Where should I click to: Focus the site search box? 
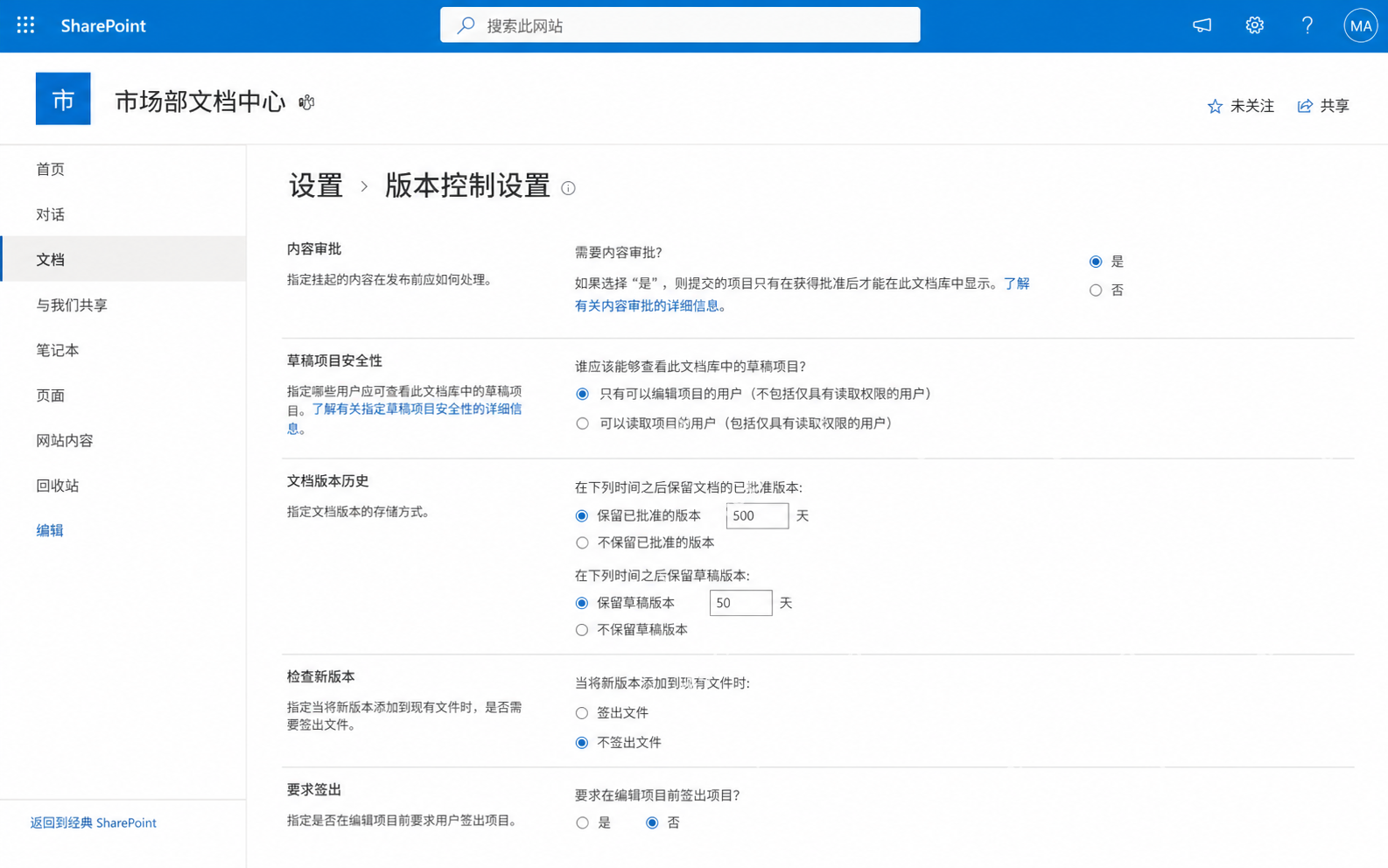[680, 25]
